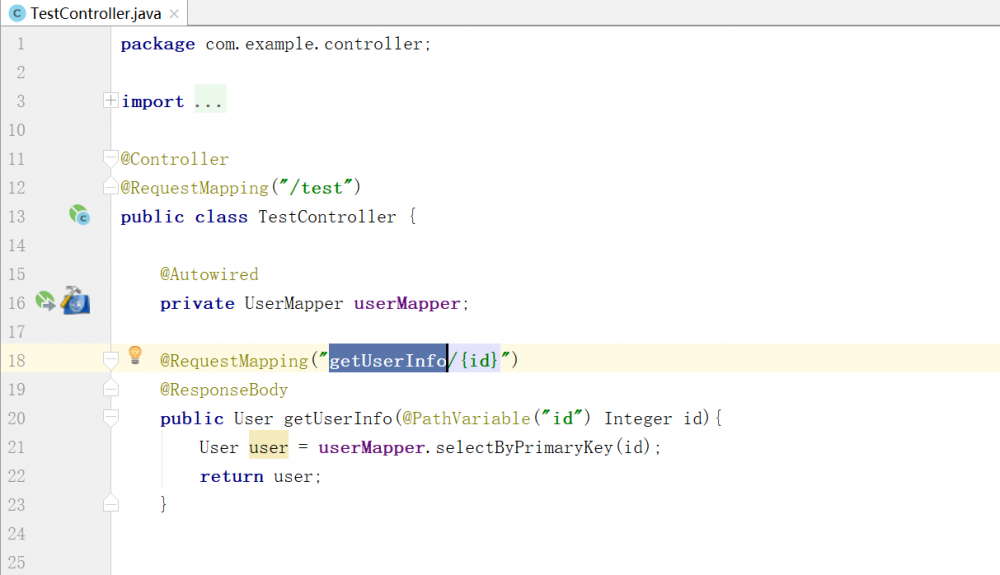The width and height of the screenshot is (1000, 575).
Task: Click the @ResponseBody annotation
Action: click(224, 389)
